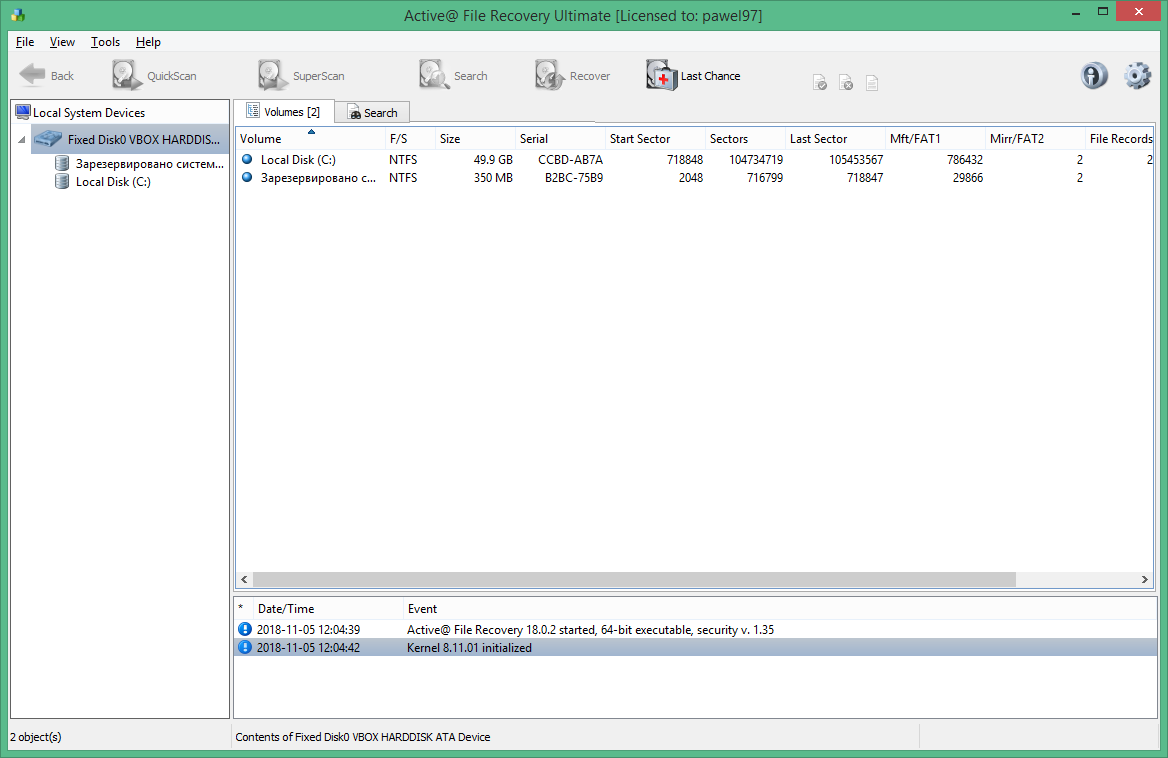Click the info/about icon

pyautogui.click(x=1093, y=75)
